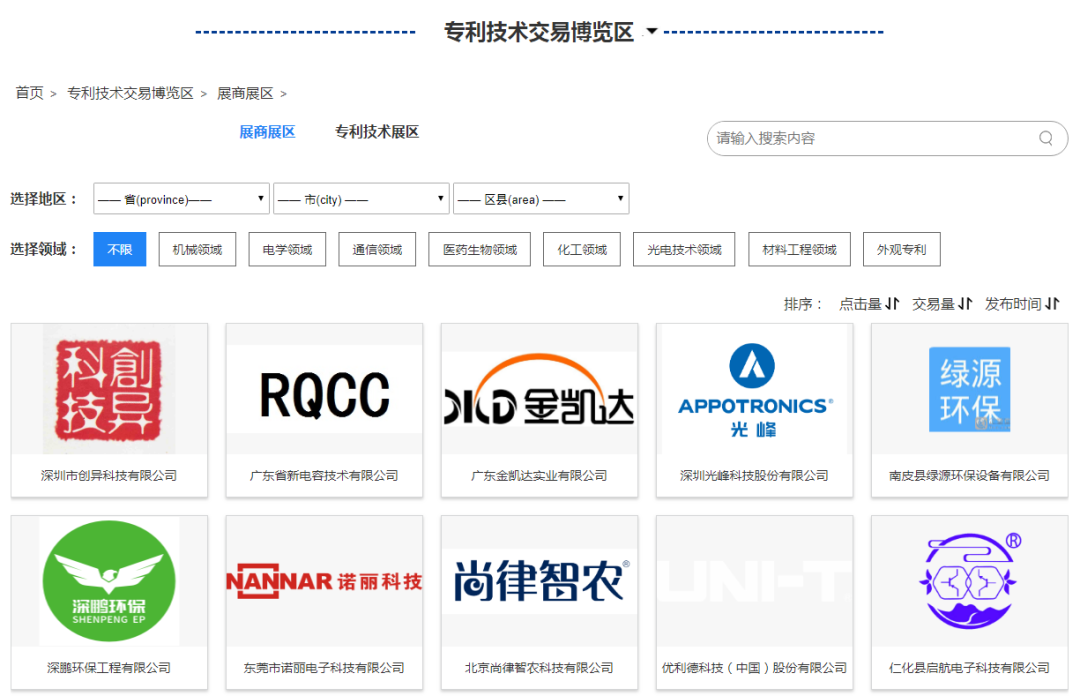Viewport: 1080px width, 696px height.
Task: Select the 化工领域 filter
Action: 582,249
